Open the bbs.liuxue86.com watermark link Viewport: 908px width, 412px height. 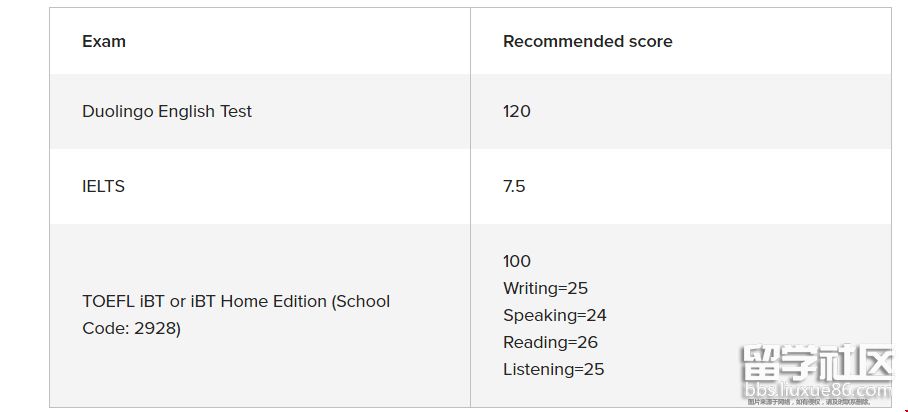[815, 388]
